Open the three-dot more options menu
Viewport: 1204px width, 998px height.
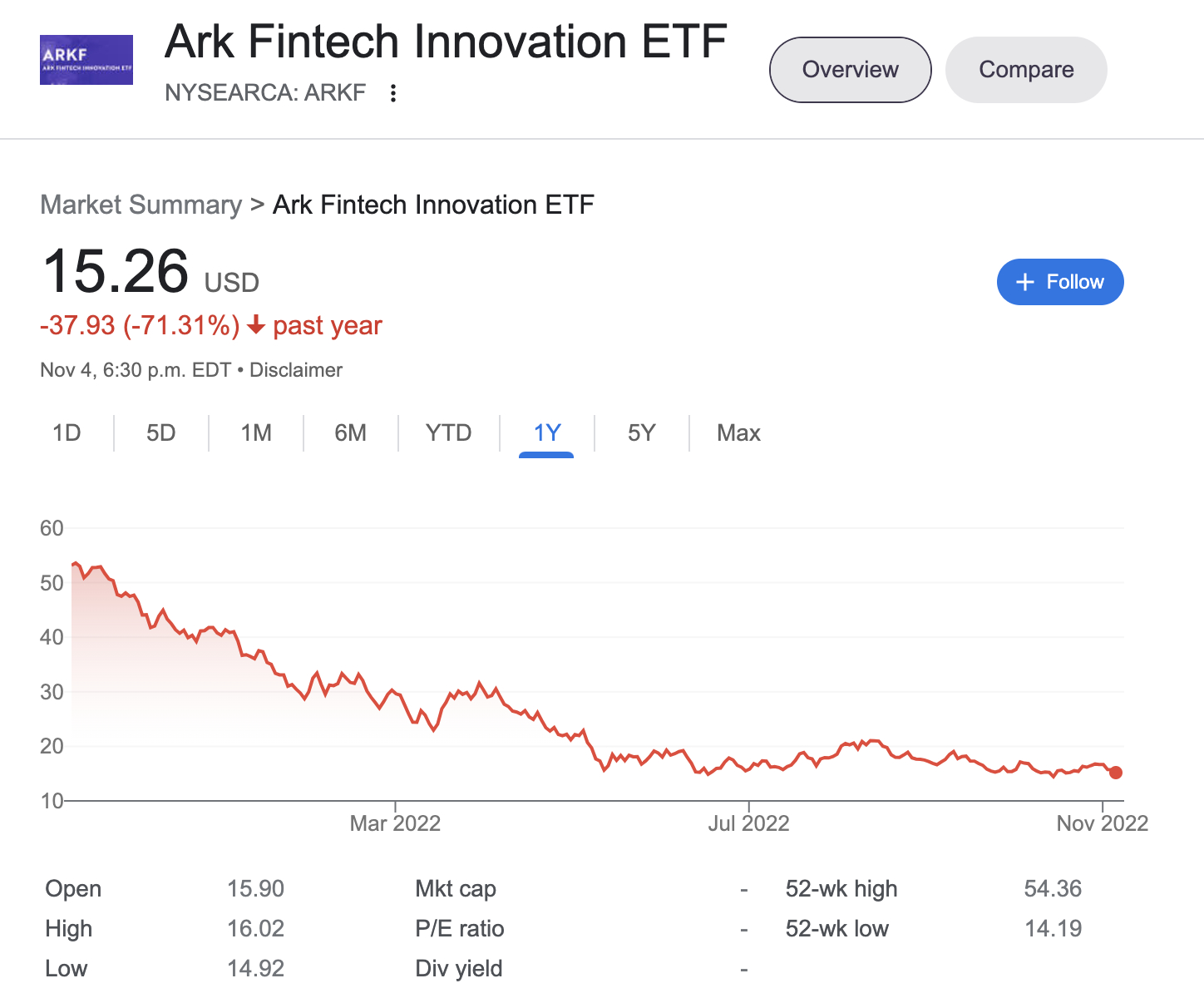tap(393, 93)
